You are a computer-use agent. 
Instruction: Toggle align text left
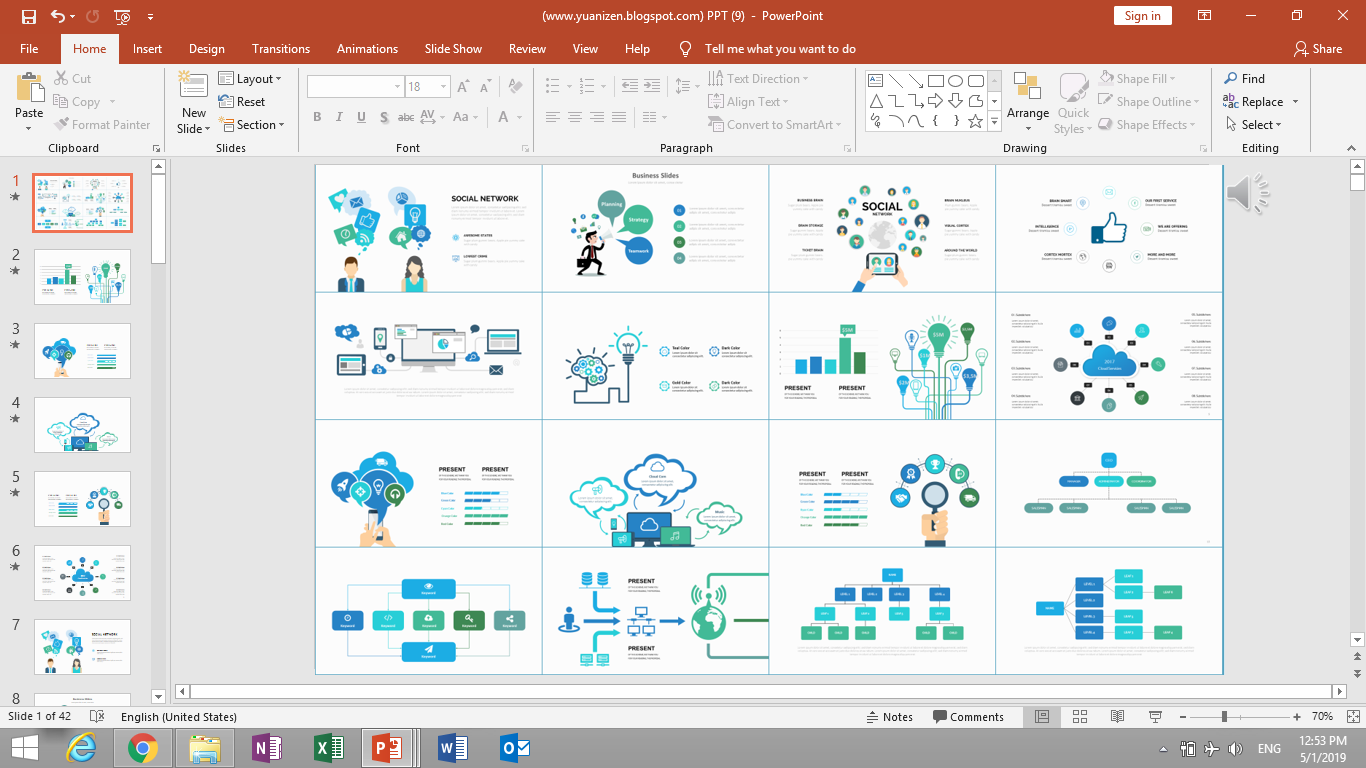tap(553, 117)
